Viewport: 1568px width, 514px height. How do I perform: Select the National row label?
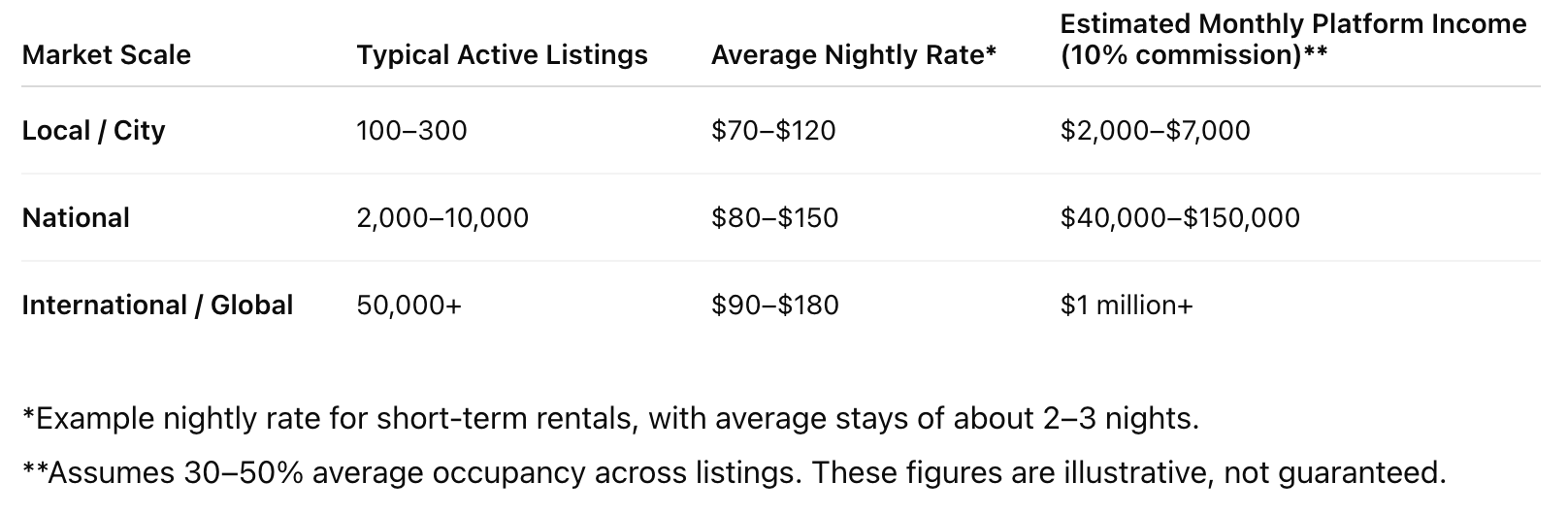click(76, 217)
